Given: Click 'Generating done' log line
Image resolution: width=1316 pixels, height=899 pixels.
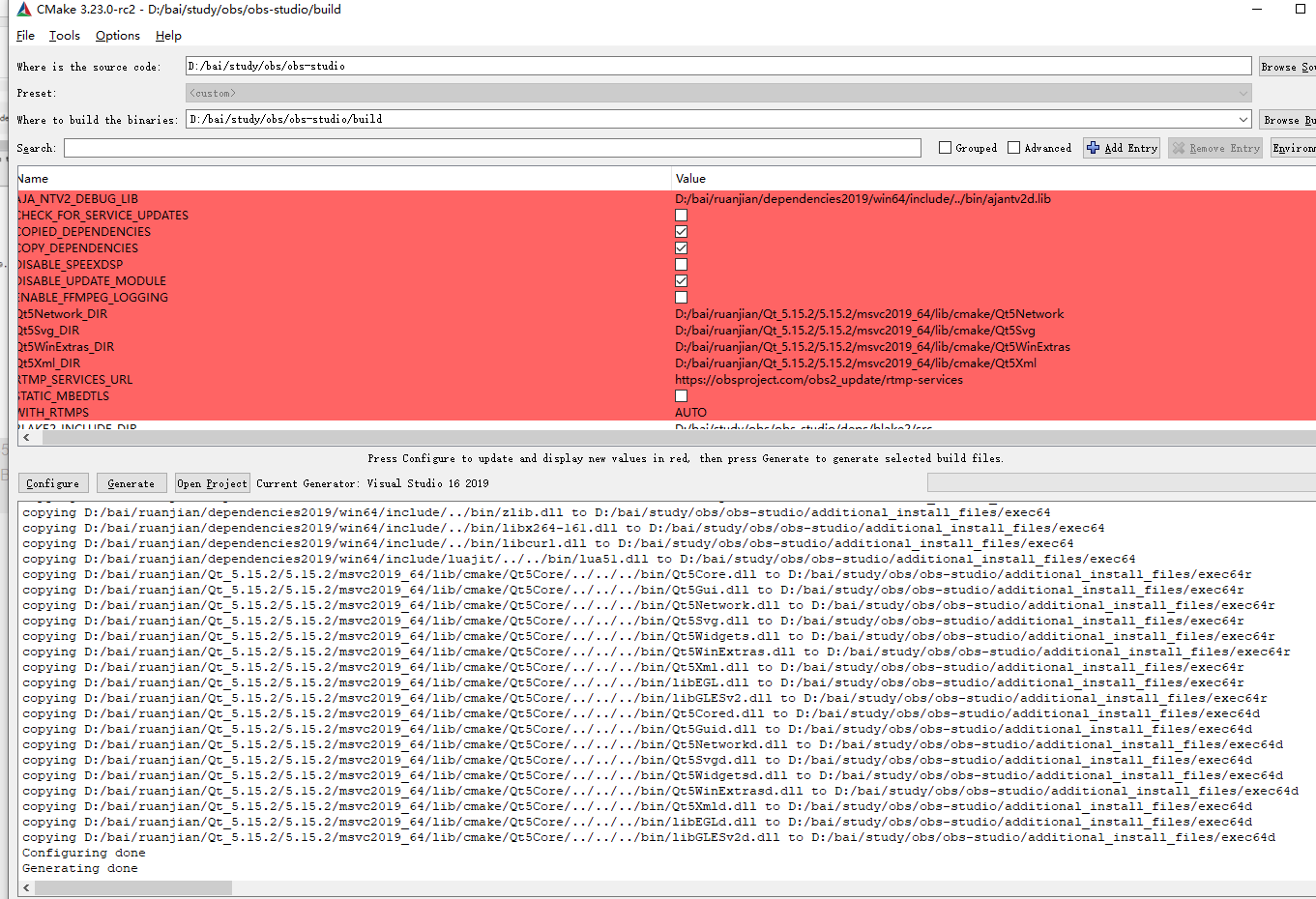Looking at the screenshot, I should (x=80, y=869).
